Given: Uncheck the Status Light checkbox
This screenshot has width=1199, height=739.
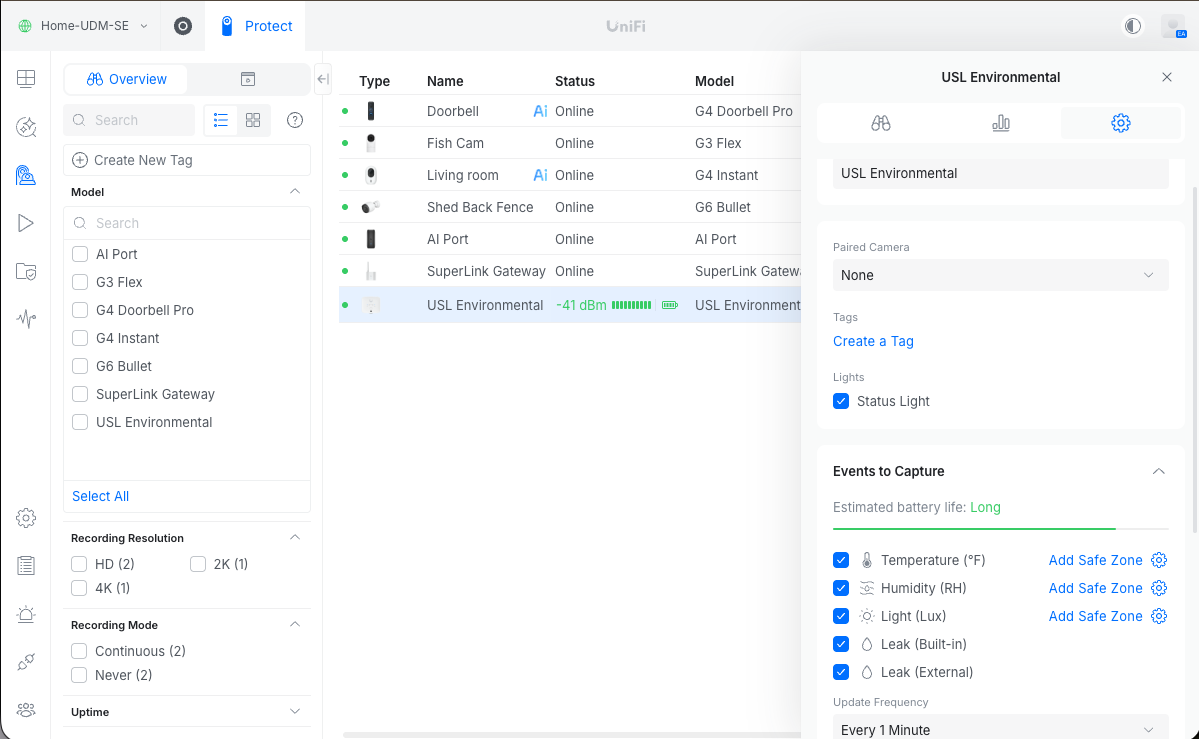Looking at the screenshot, I should [841, 401].
